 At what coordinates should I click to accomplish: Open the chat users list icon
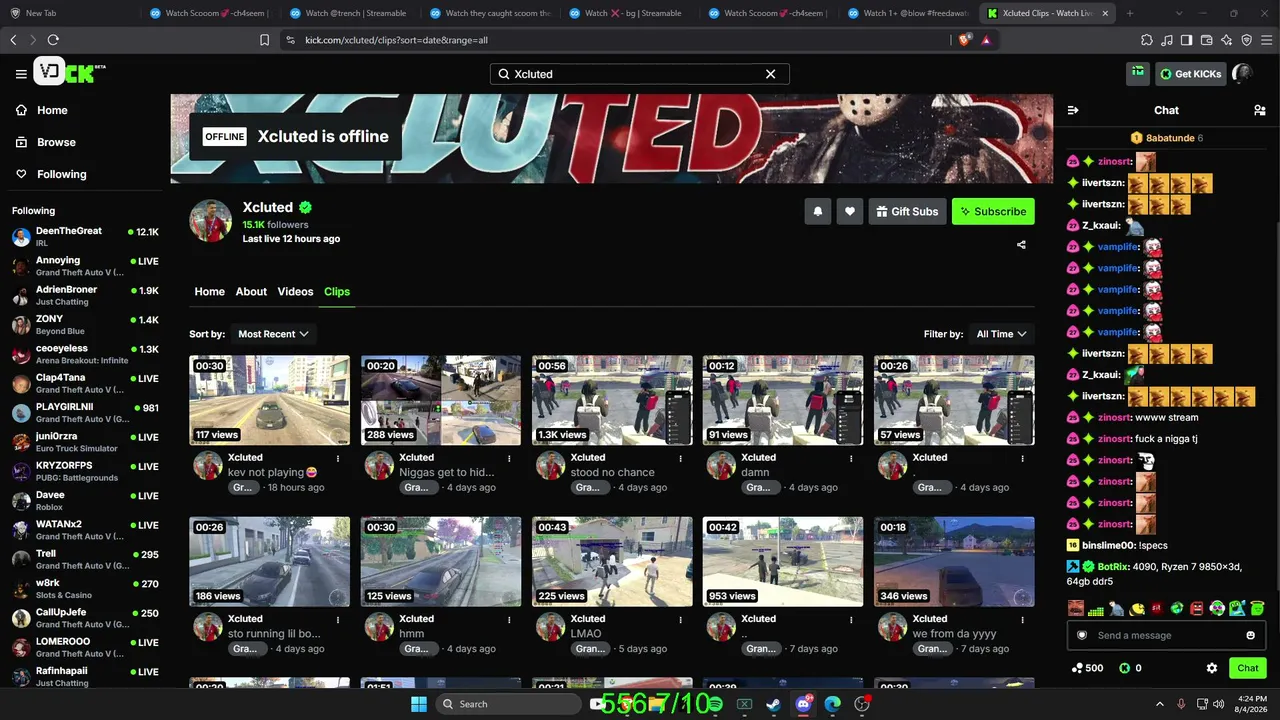point(1259,110)
